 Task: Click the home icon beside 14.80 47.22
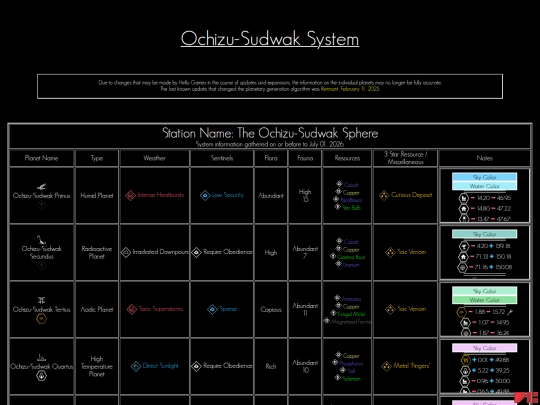464,209
